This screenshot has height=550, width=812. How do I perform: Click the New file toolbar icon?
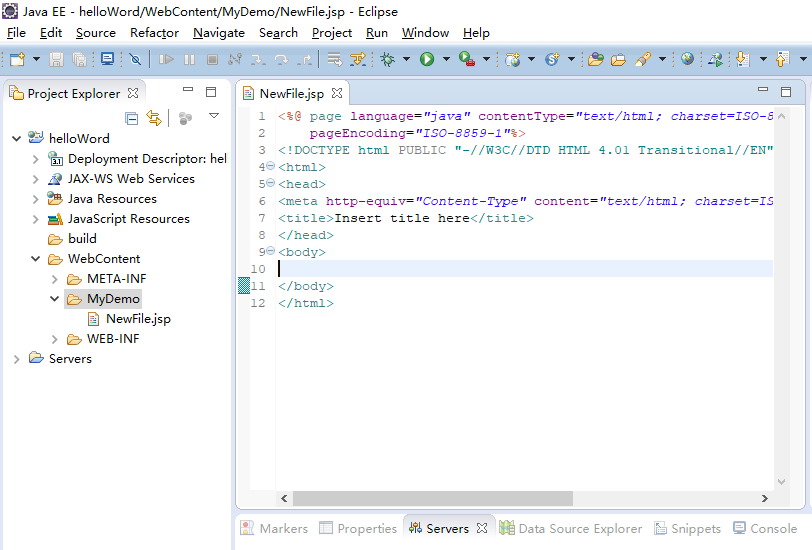(x=16, y=60)
